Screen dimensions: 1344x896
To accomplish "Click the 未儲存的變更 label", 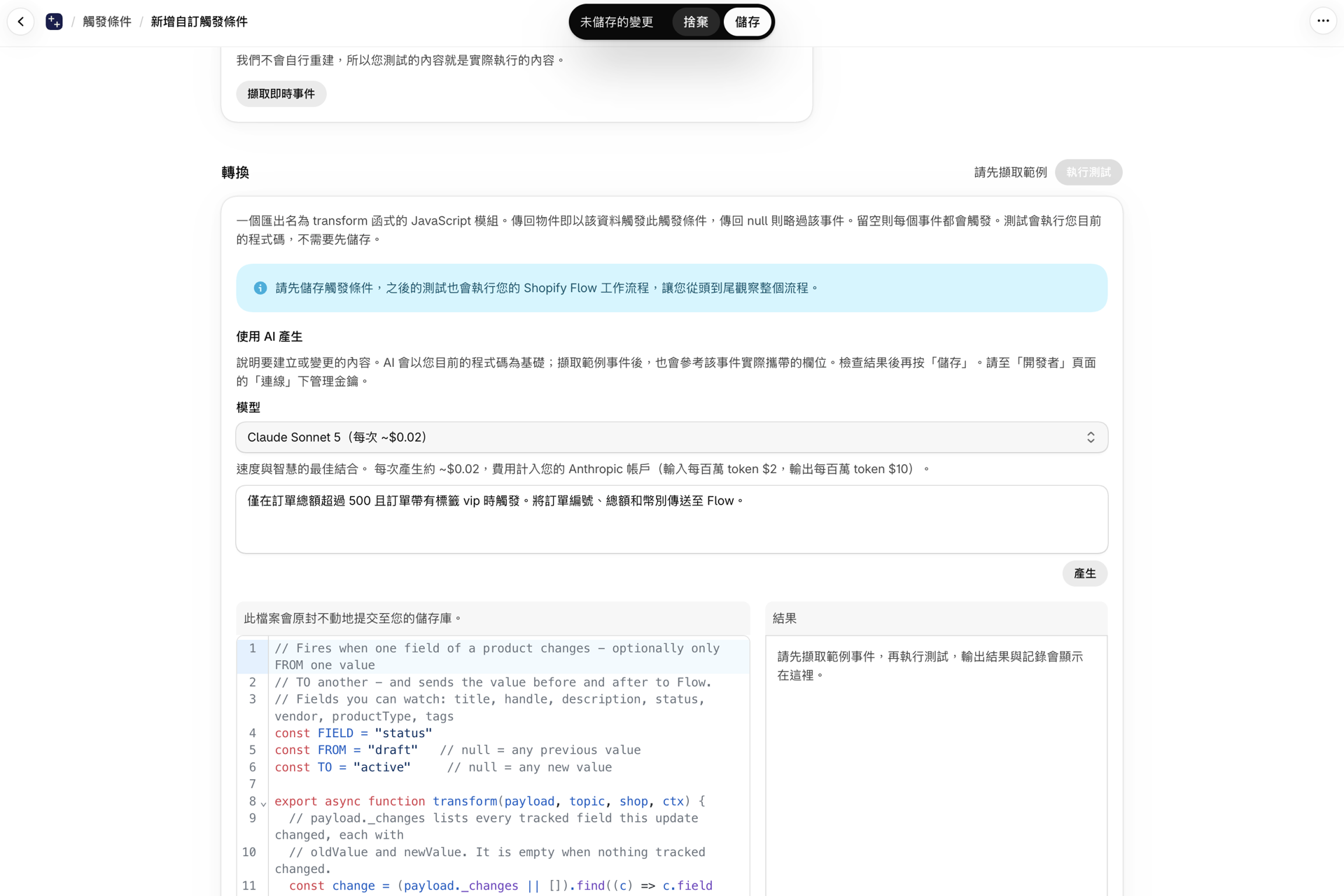I will click(x=617, y=22).
